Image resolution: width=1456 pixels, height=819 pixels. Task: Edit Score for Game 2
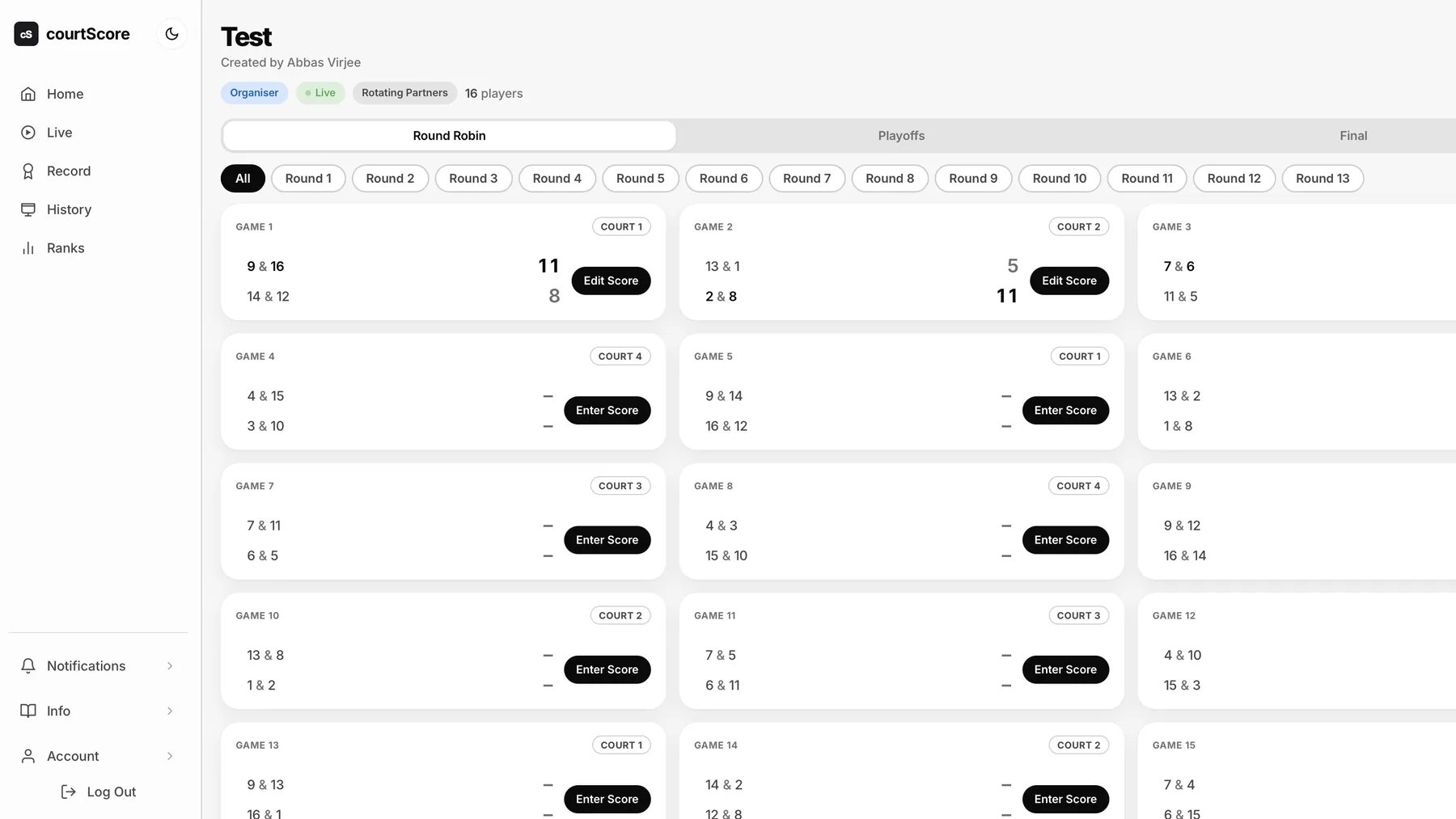1069,281
